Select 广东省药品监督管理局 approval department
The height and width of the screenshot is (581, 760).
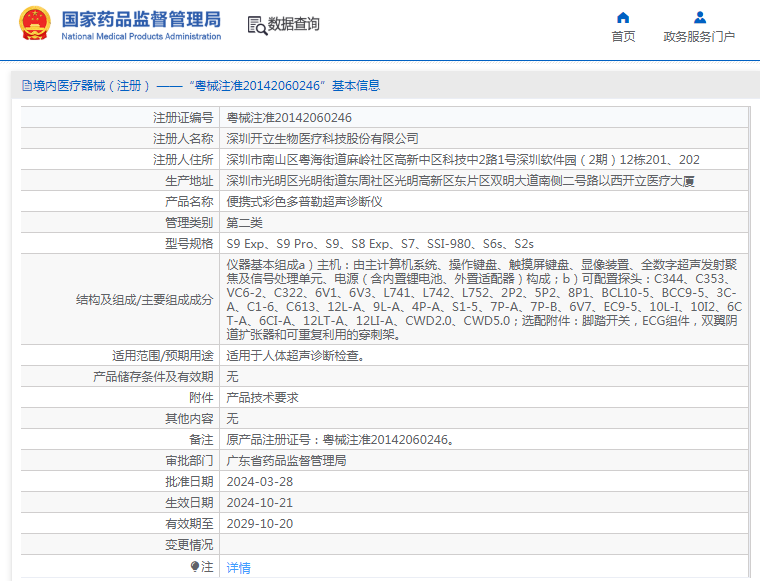click(x=286, y=460)
